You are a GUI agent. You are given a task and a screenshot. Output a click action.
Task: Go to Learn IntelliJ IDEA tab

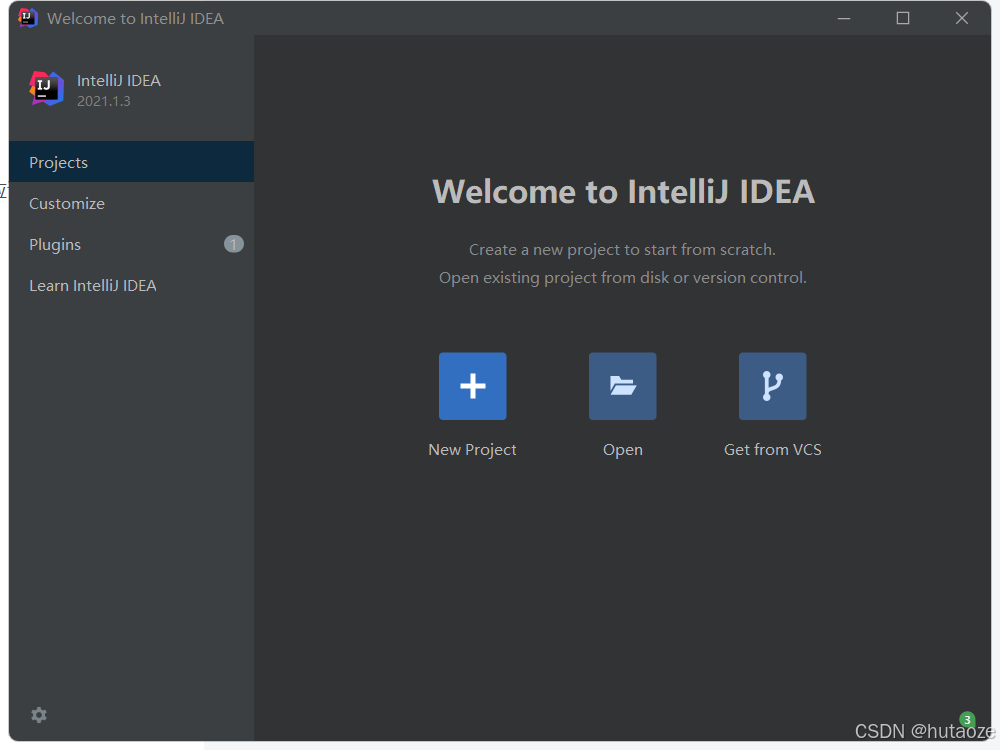tap(131, 285)
